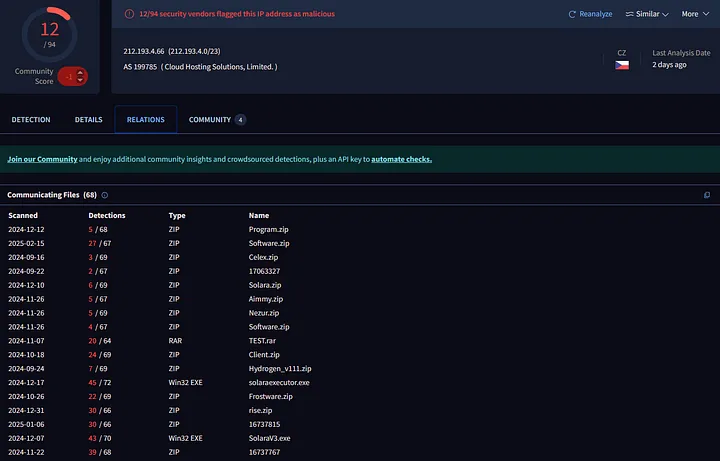Follow the automate checks link
The image size is (720, 461).
[x=401, y=159]
